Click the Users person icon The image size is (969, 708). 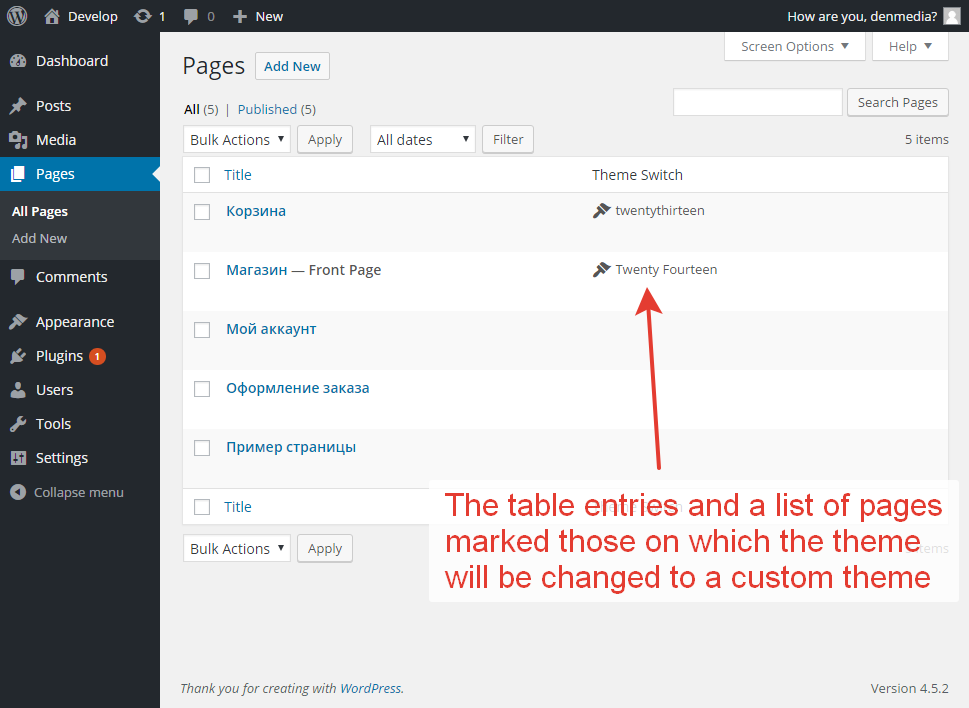(x=18, y=390)
